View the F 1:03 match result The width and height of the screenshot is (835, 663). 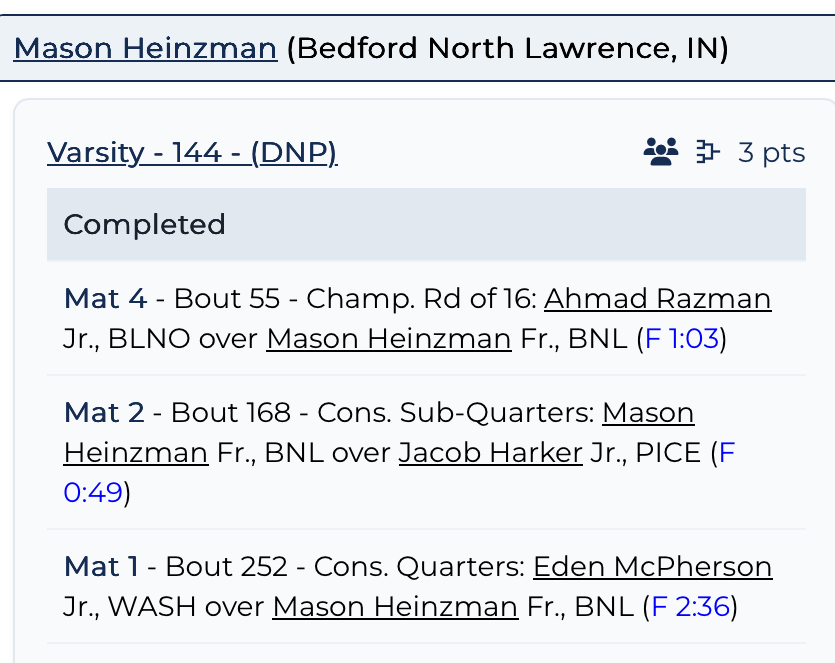click(682, 339)
